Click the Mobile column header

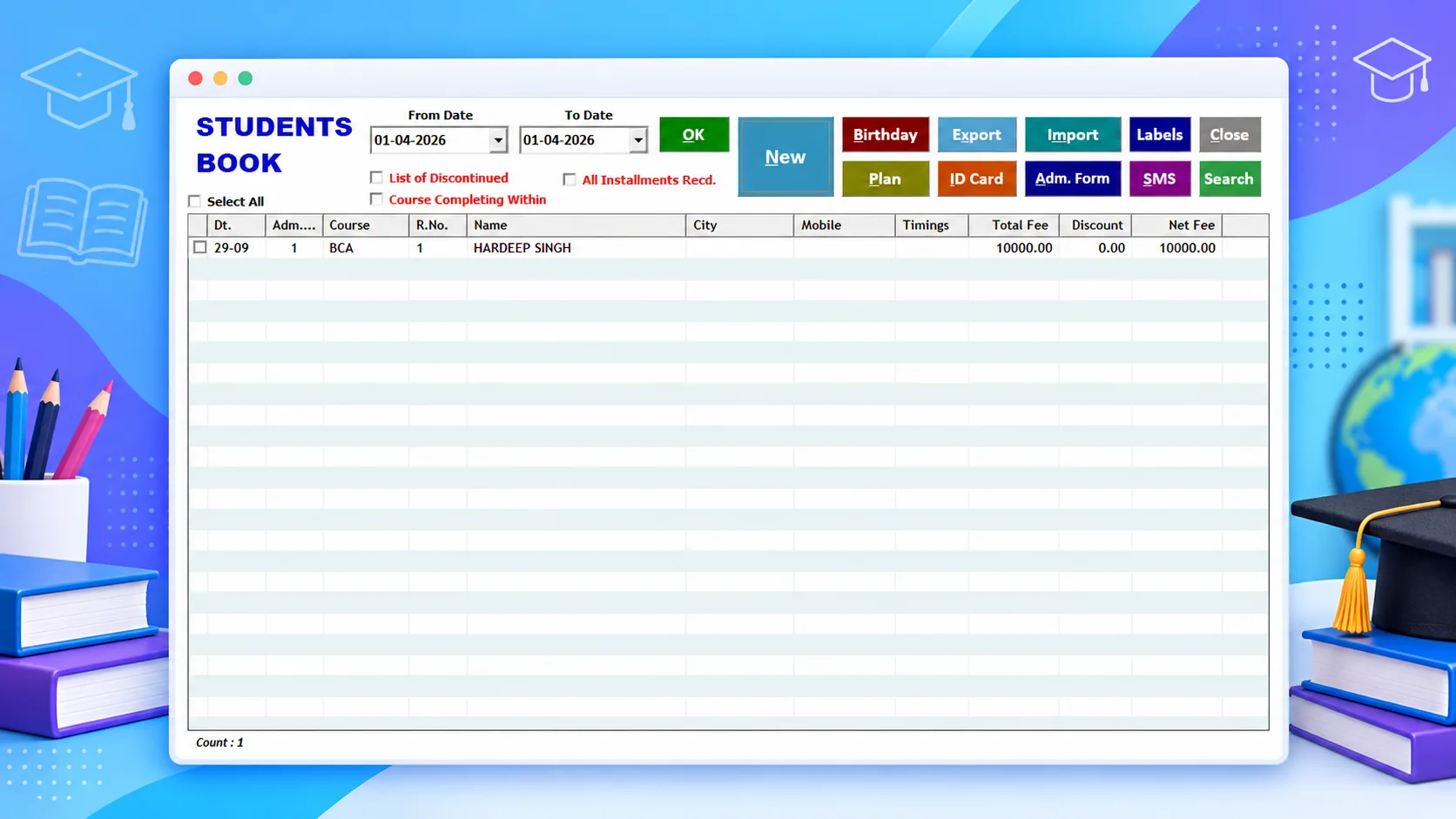[845, 225]
